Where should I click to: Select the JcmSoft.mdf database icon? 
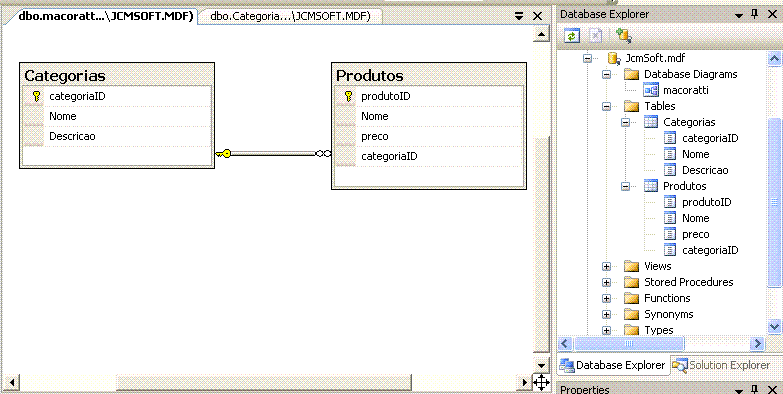click(x=614, y=58)
